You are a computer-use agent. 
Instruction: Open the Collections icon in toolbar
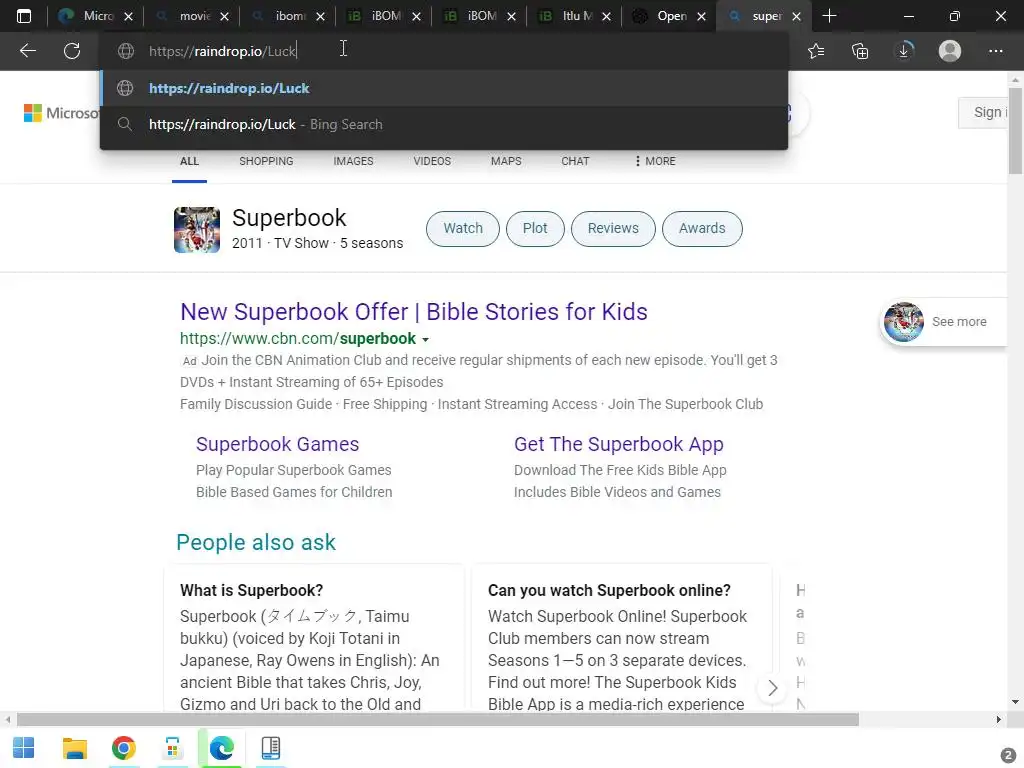click(860, 51)
